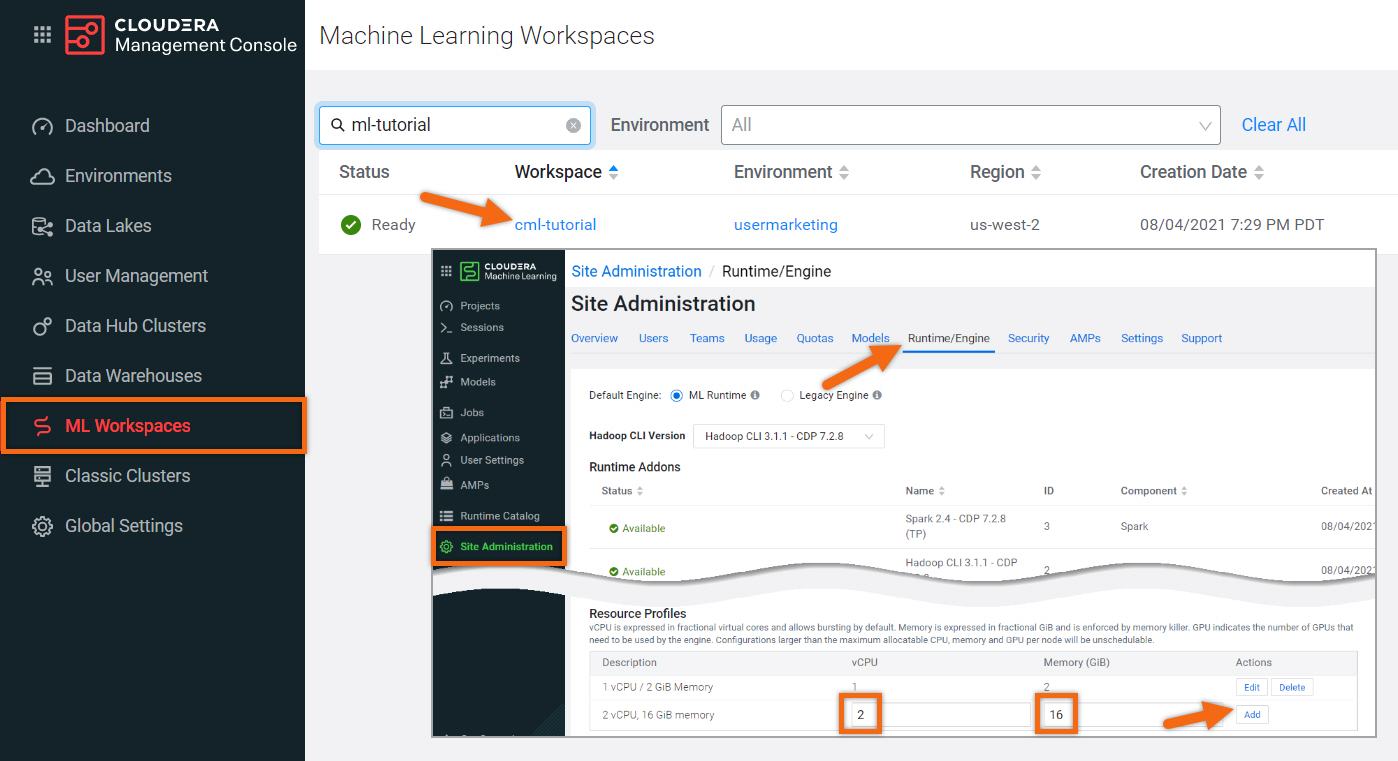Switch to the Settings tab
Image resolution: width=1398 pixels, height=761 pixels.
pos(1141,338)
